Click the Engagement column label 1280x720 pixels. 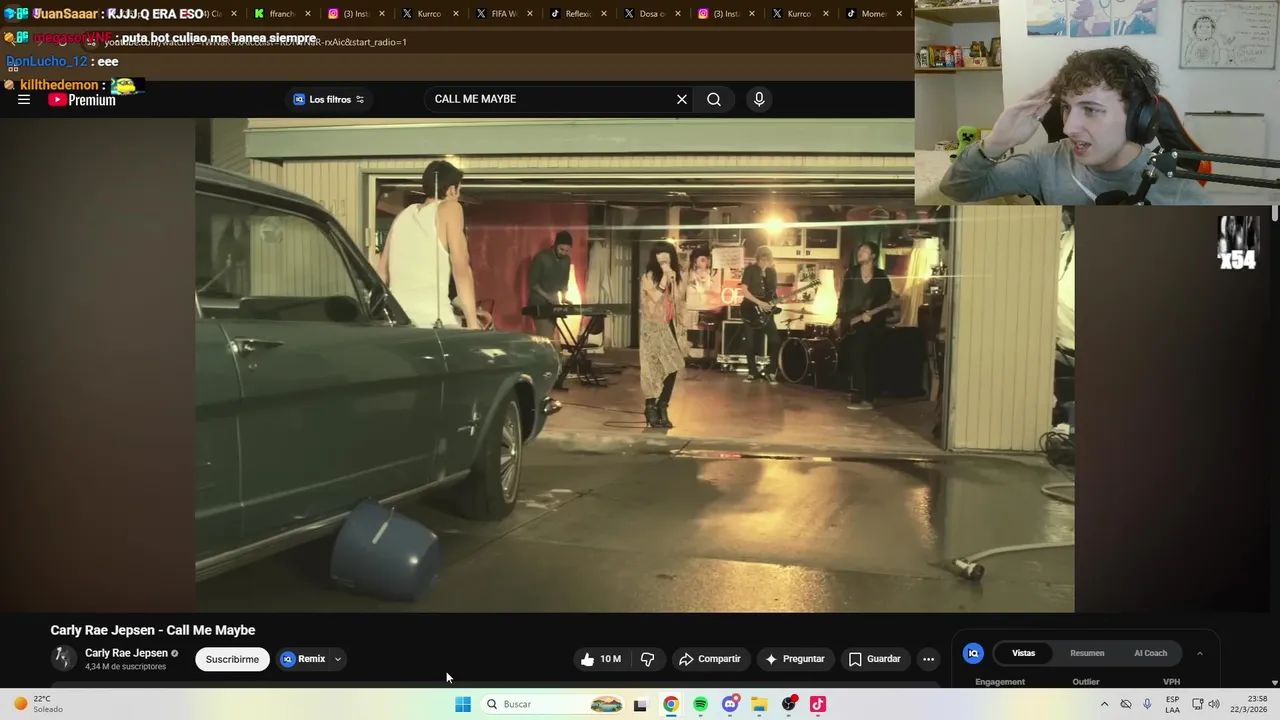(1000, 682)
